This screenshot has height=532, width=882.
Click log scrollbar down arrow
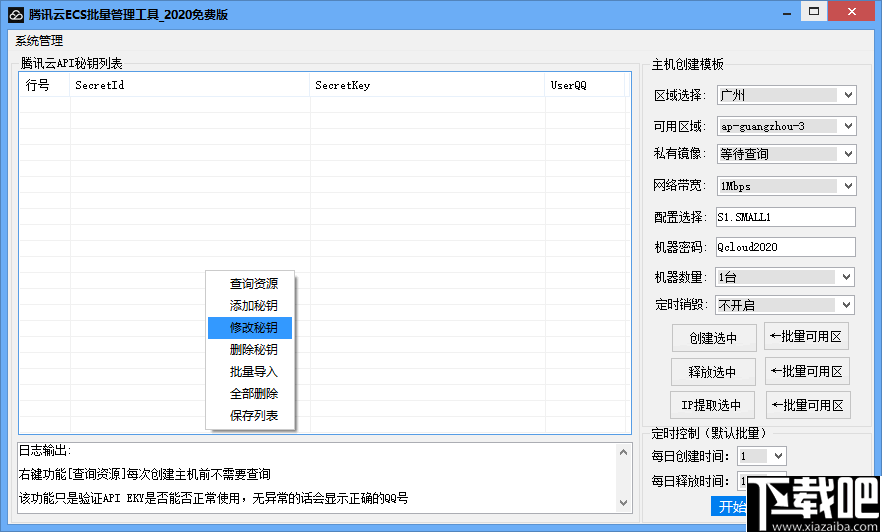tap(623, 503)
